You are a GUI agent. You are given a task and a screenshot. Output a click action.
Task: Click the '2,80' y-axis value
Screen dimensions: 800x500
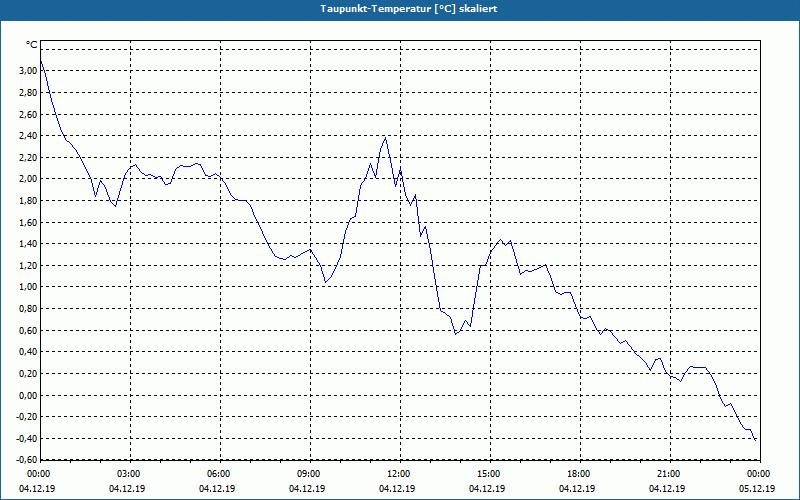tap(28, 93)
